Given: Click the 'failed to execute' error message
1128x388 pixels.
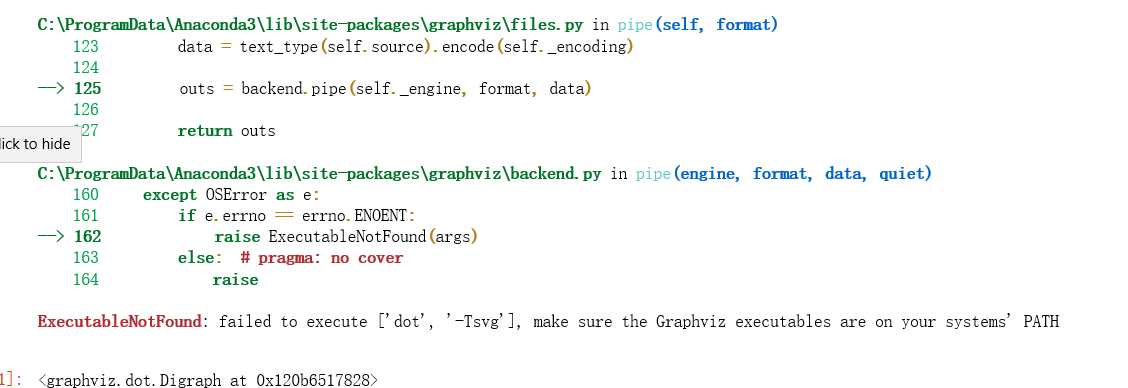Looking at the screenshot, I should click(x=639, y=321).
